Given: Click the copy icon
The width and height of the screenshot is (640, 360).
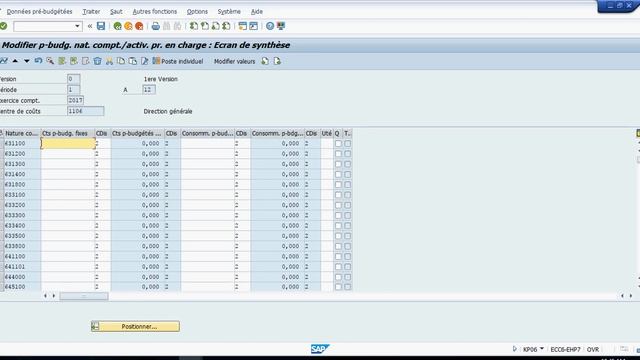Looking at the screenshot, I should point(121,61).
